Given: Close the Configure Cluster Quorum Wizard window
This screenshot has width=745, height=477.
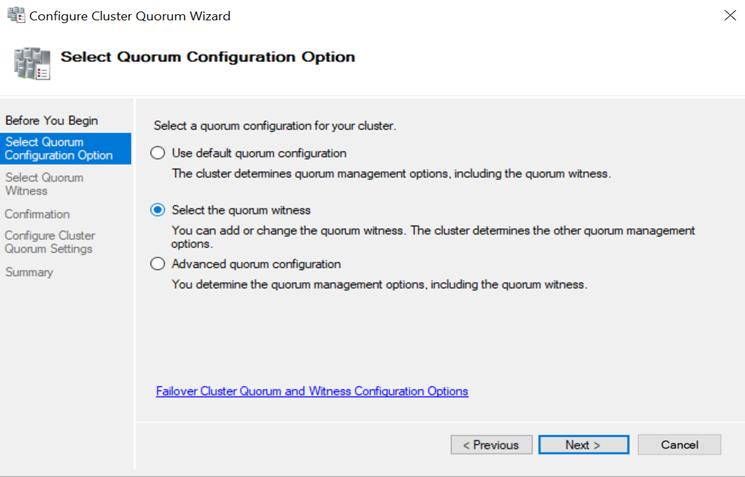Looking at the screenshot, I should [730, 15].
